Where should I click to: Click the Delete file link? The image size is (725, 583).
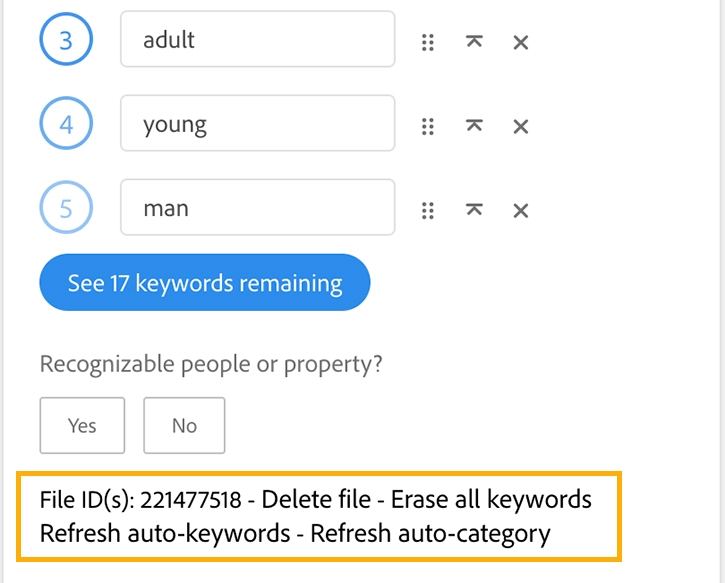[316, 500]
